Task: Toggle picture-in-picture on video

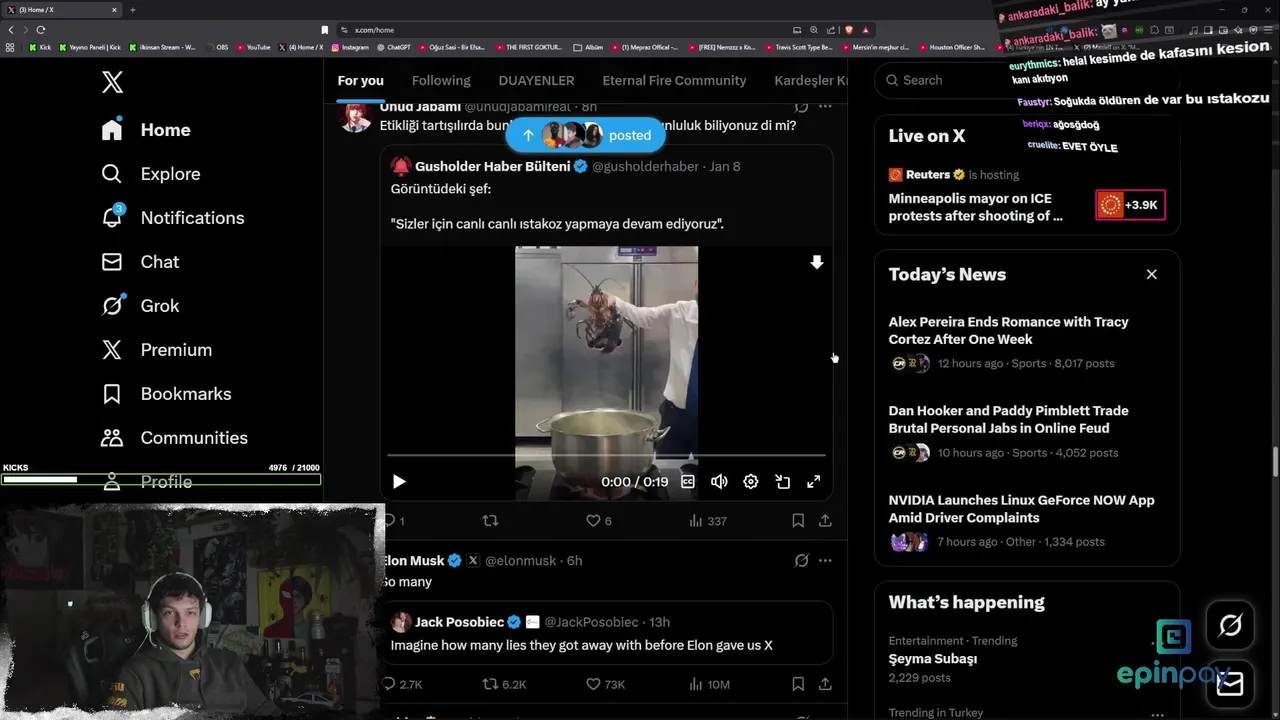Action: tap(783, 482)
